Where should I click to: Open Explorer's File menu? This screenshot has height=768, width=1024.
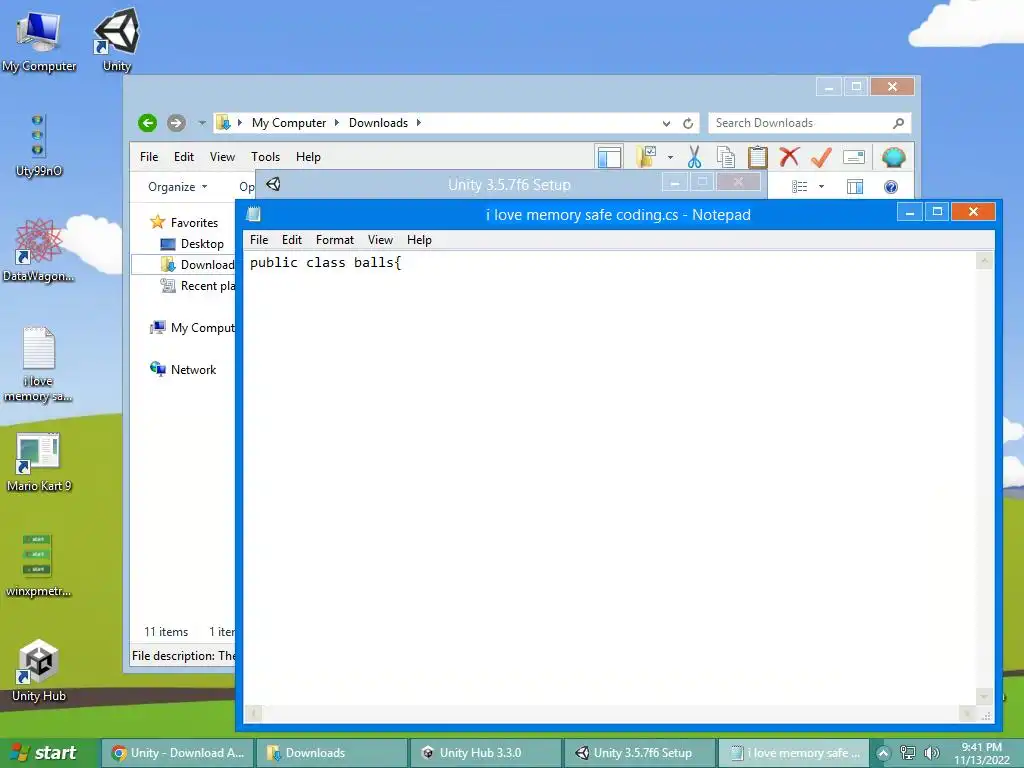pyautogui.click(x=149, y=157)
